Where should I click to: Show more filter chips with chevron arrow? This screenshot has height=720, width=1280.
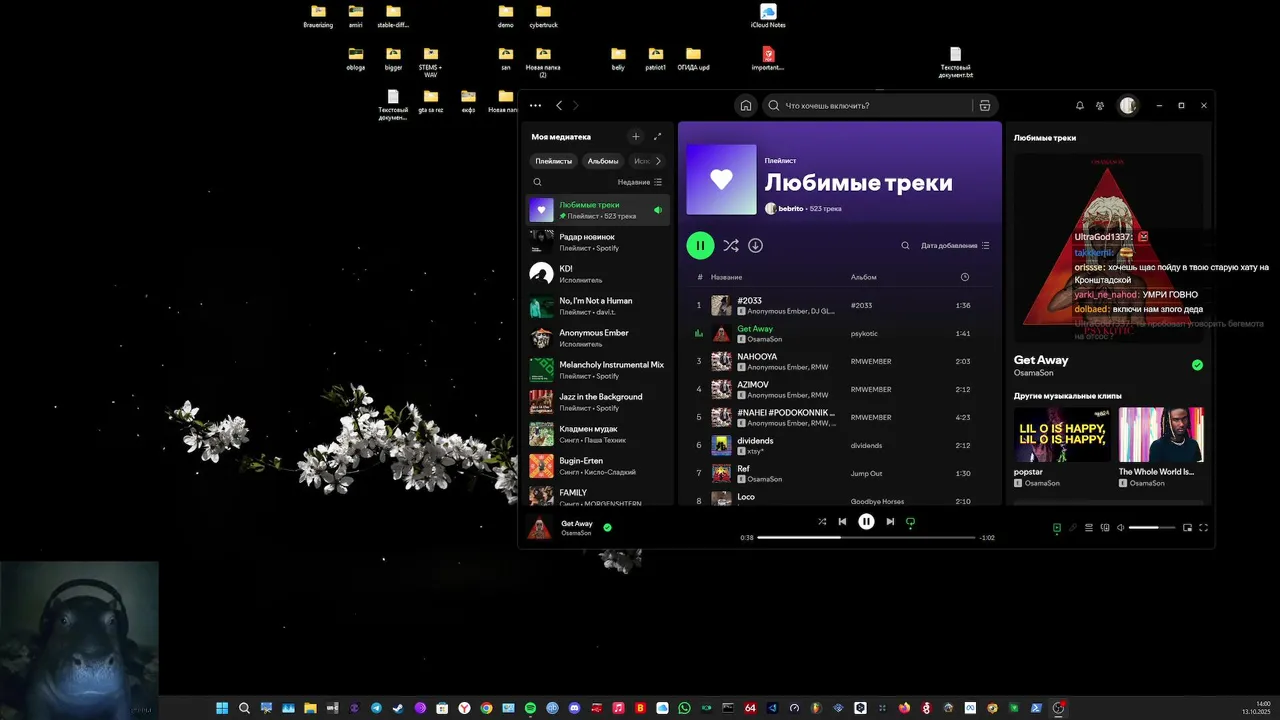point(657,161)
